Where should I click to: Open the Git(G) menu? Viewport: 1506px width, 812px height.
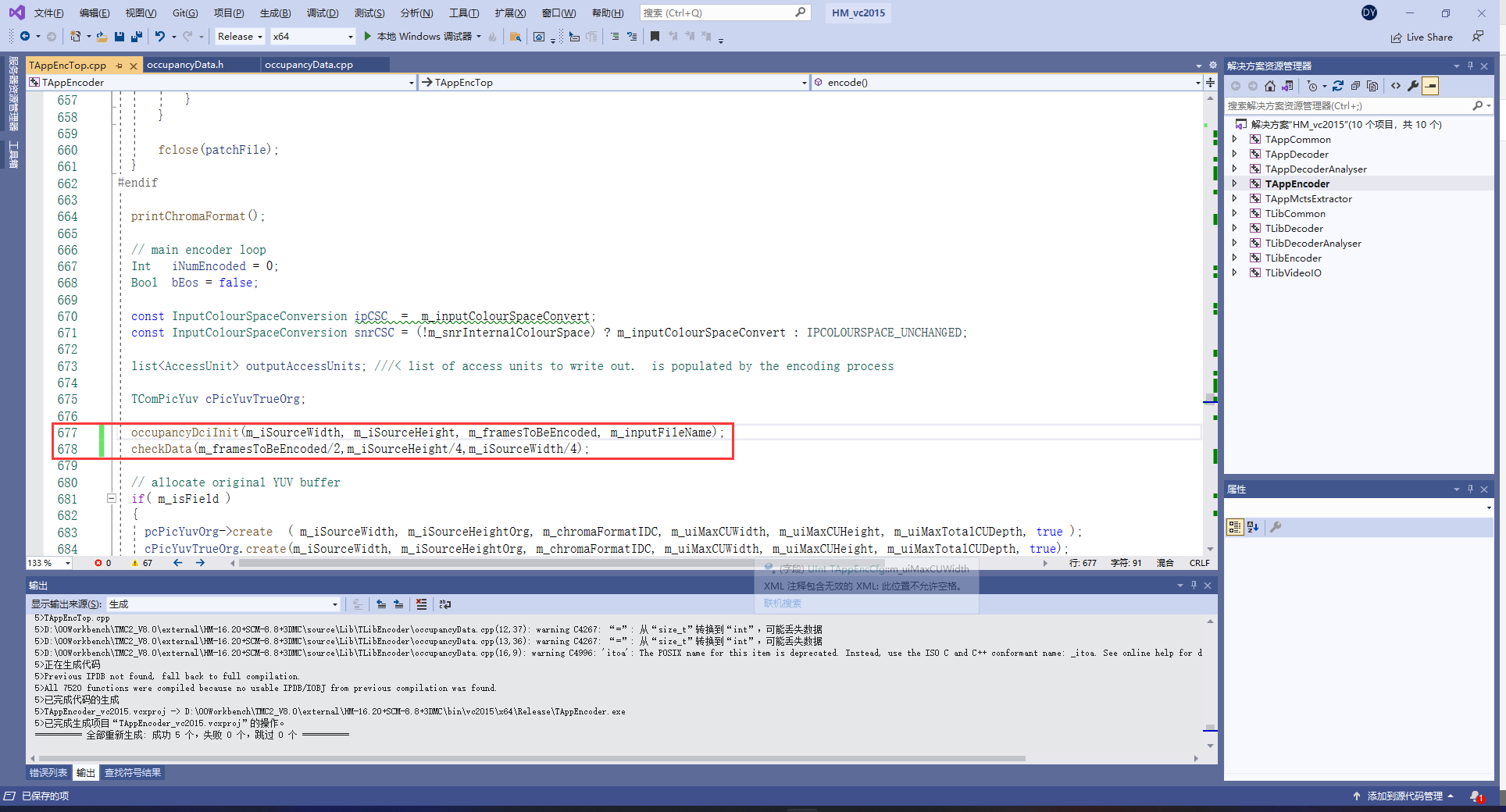[185, 12]
